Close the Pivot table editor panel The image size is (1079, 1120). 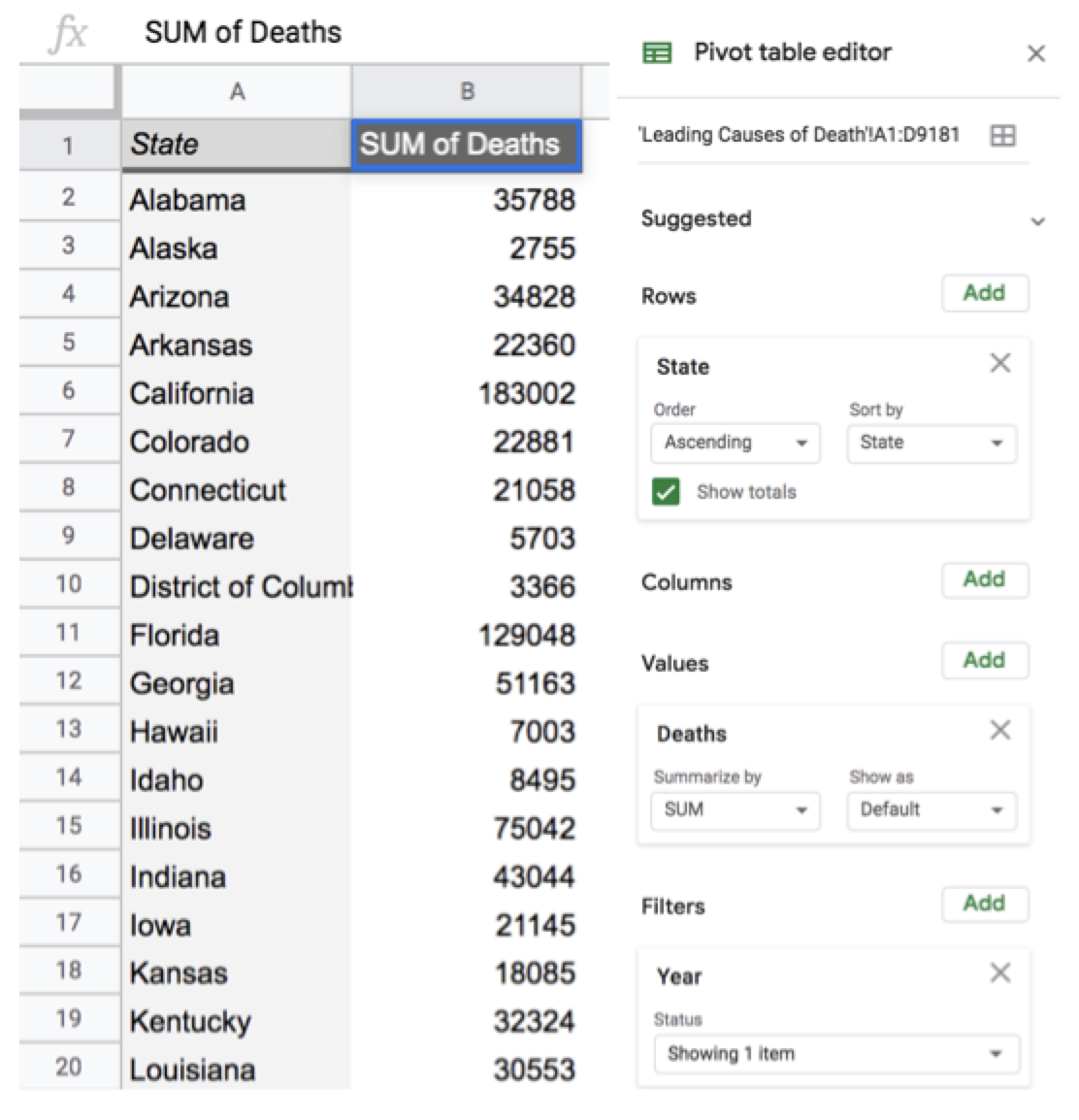pos(1036,53)
